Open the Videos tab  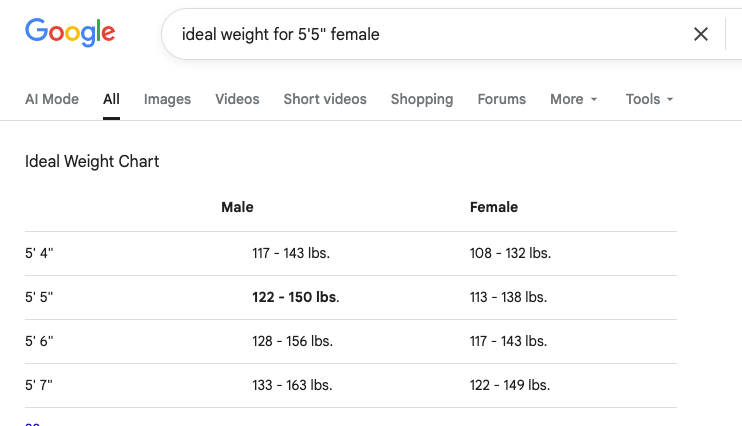[237, 99]
